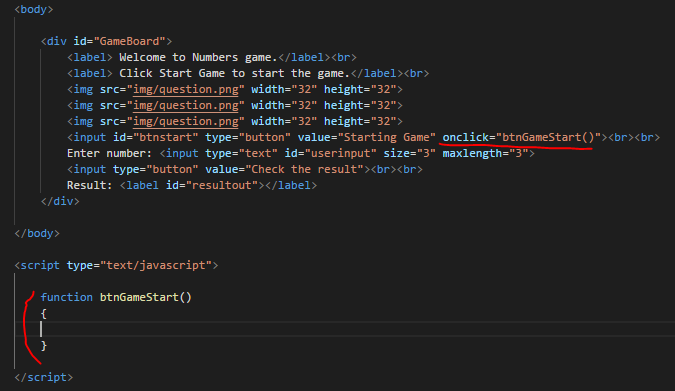Click width="32" on the first img line
Viewport: 675px width, 391px height.
click(x=284, y=90)
